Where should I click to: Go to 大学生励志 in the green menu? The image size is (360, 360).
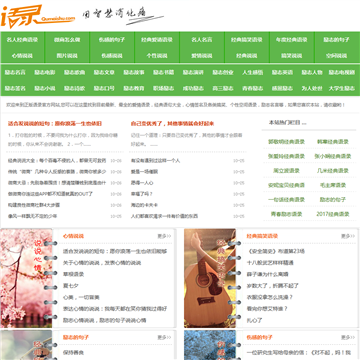point(342,88)
